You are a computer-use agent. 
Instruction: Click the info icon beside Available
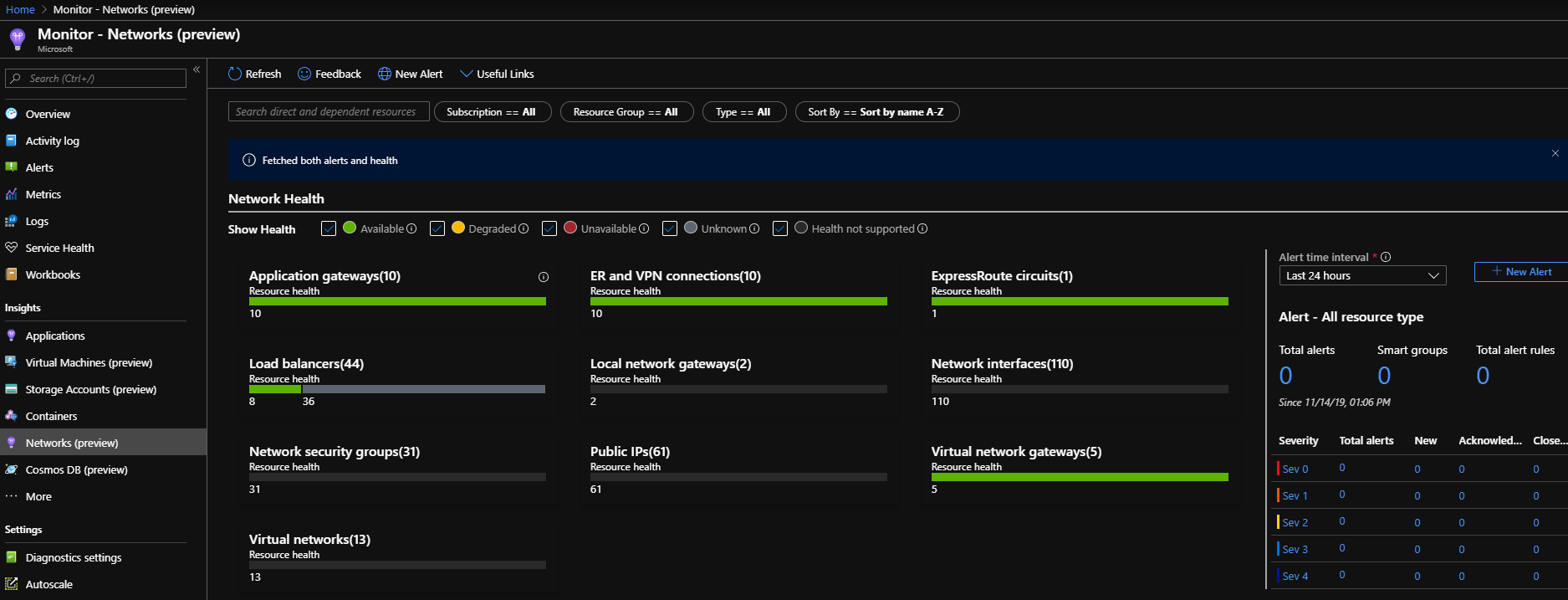411,228
